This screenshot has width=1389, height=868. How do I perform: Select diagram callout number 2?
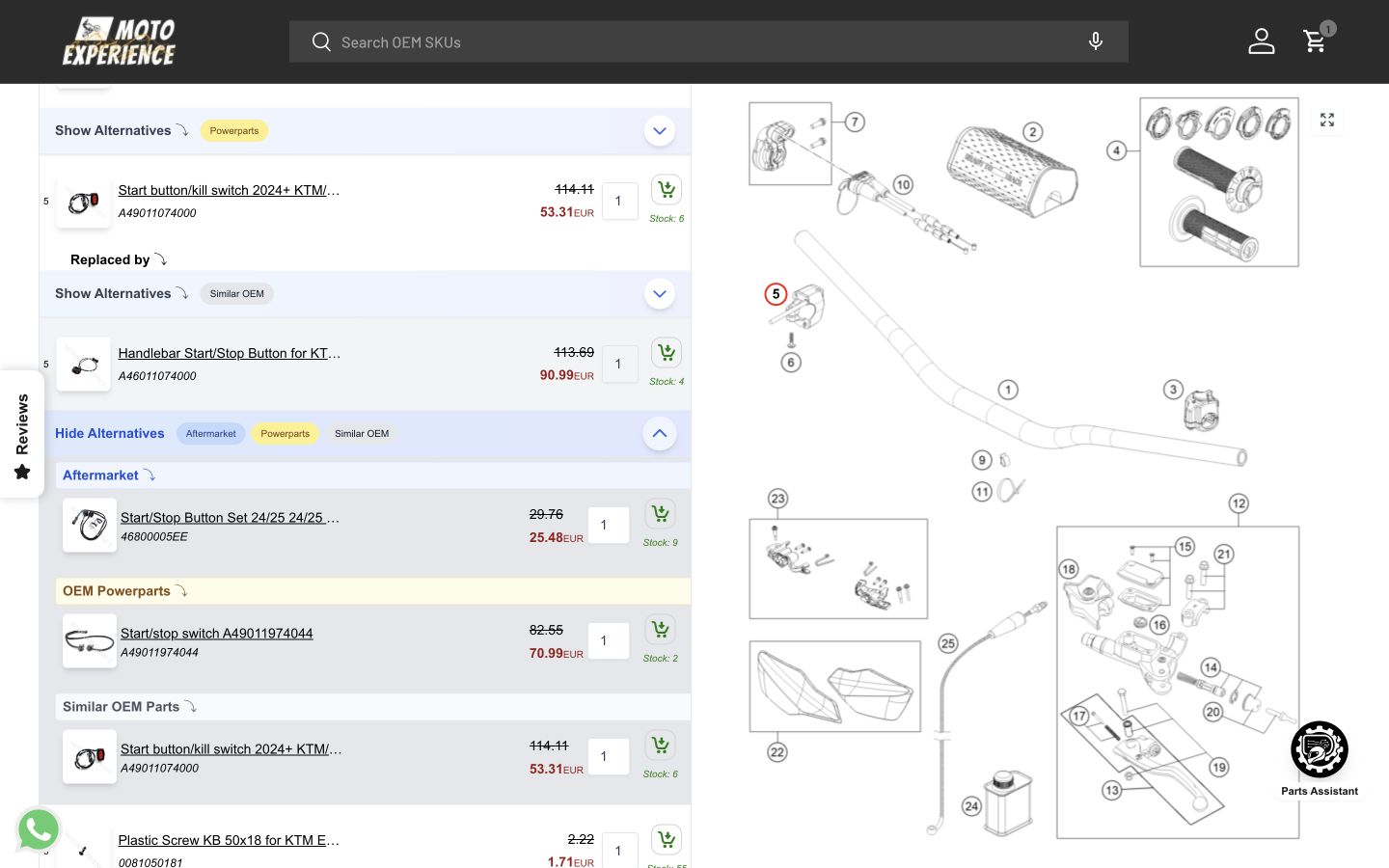1033,132
